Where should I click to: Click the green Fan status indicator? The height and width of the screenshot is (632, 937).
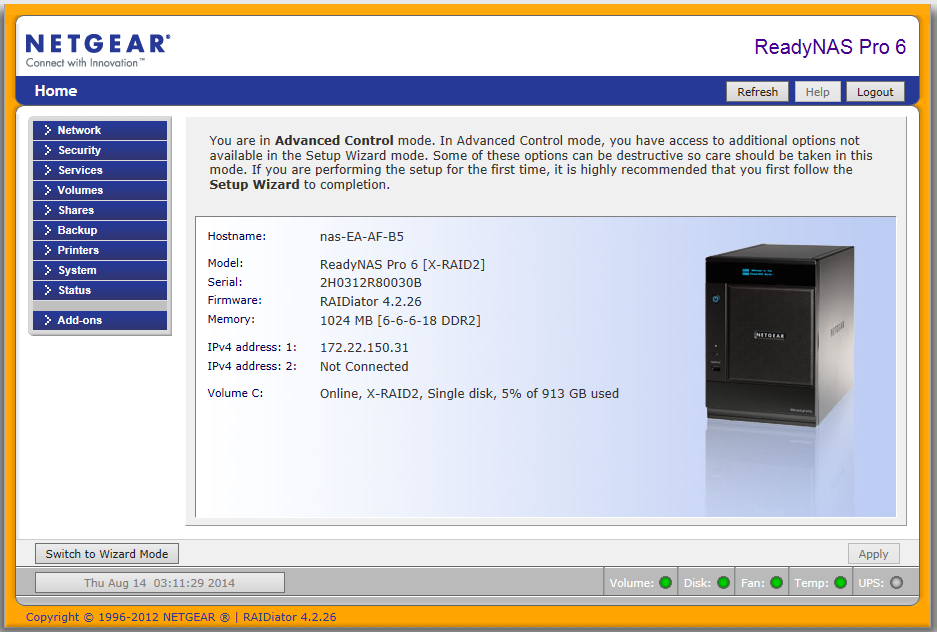pos(776,582)
